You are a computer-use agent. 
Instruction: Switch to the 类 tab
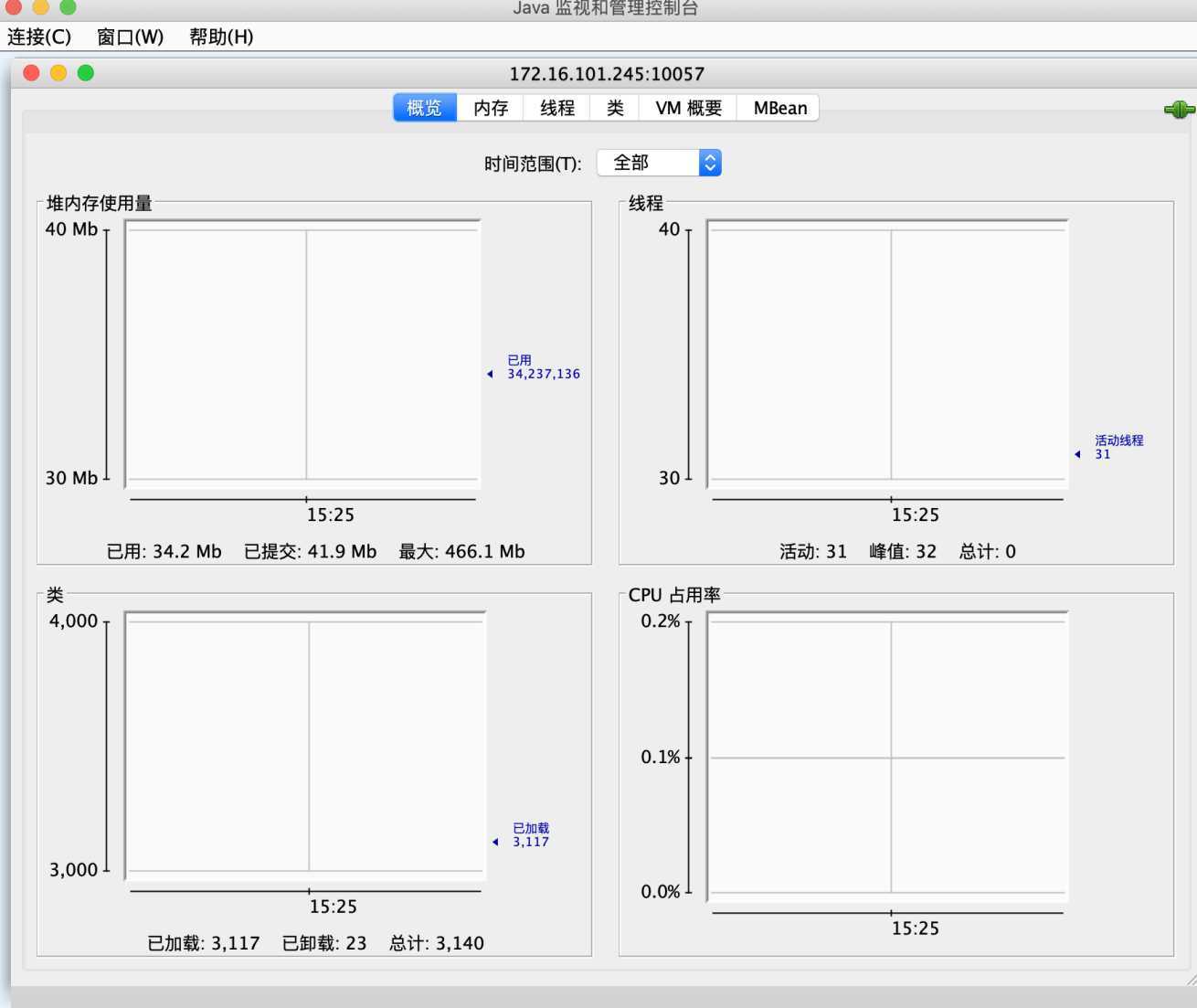coord(615,108)
